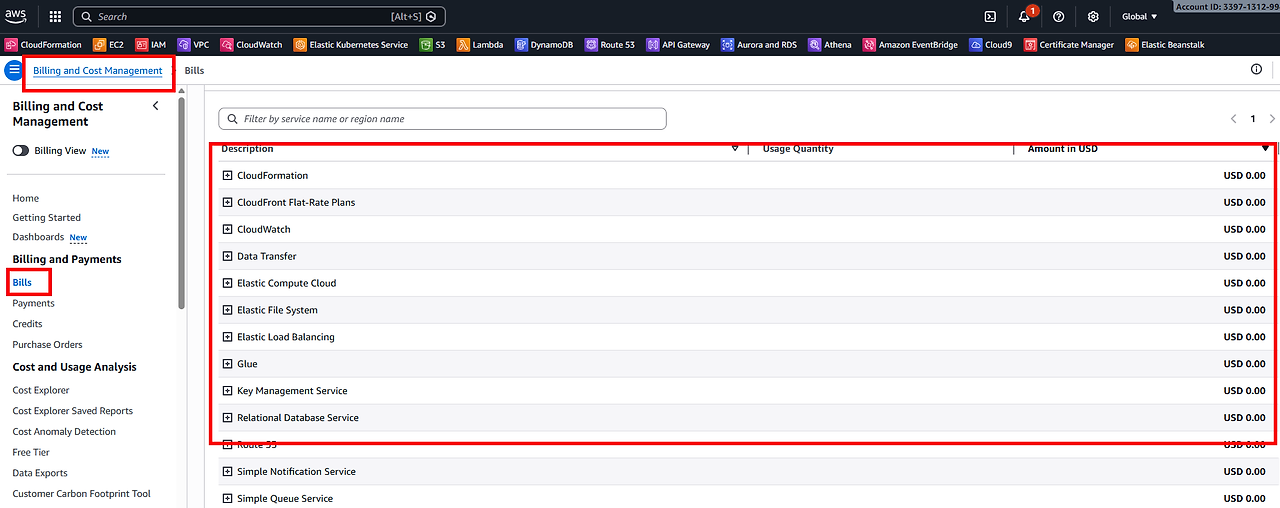Toggle the Billing View switch
The height and width of the screenshot is (508, 1280).
pos(21,151)
